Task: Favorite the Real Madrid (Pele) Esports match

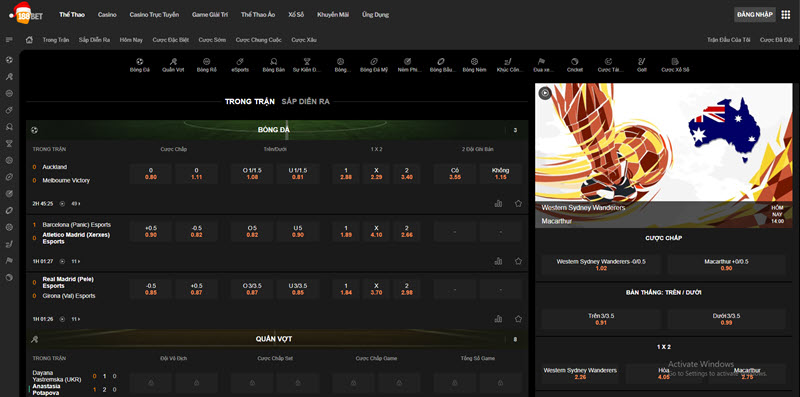Action: coord(518,319)
